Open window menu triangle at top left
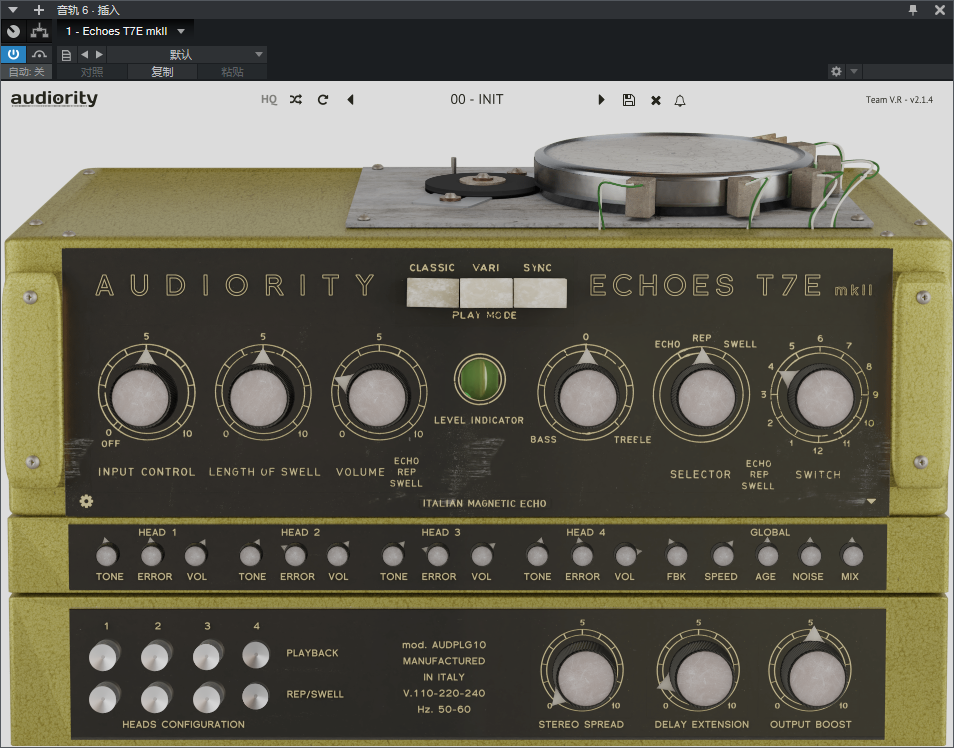Screen dimensions: 954x748 (13, 10)
